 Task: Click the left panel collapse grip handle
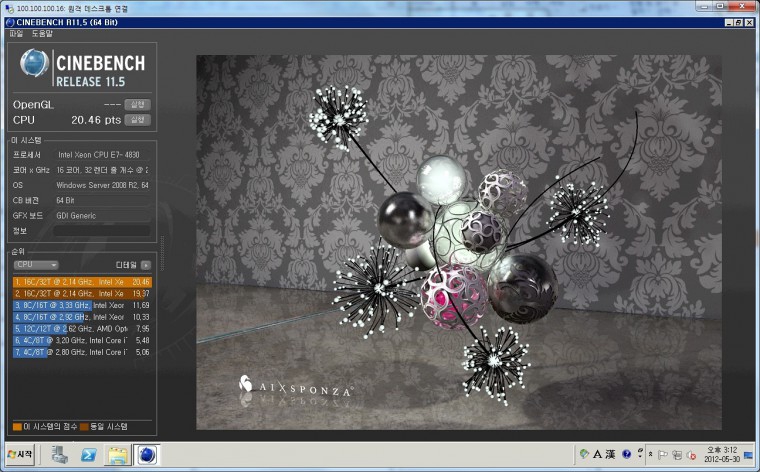pyautogui.click(x=162, y=253)
